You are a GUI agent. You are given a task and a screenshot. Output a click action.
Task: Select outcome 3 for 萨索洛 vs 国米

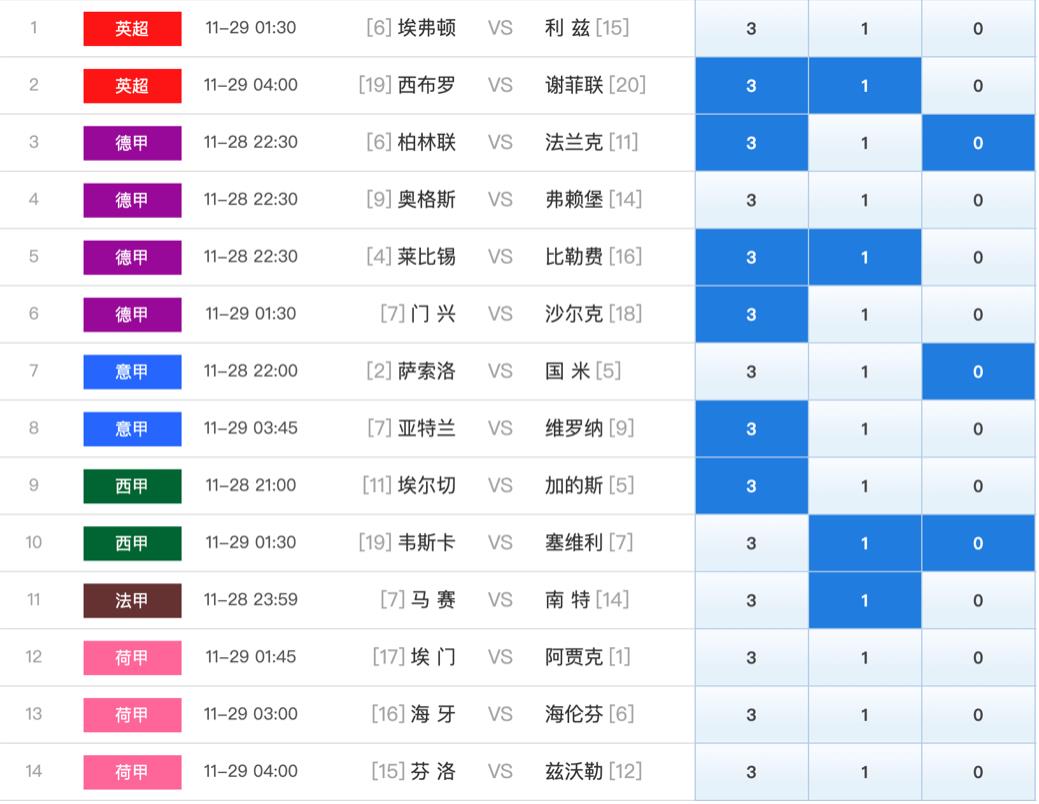pos(751,371)
